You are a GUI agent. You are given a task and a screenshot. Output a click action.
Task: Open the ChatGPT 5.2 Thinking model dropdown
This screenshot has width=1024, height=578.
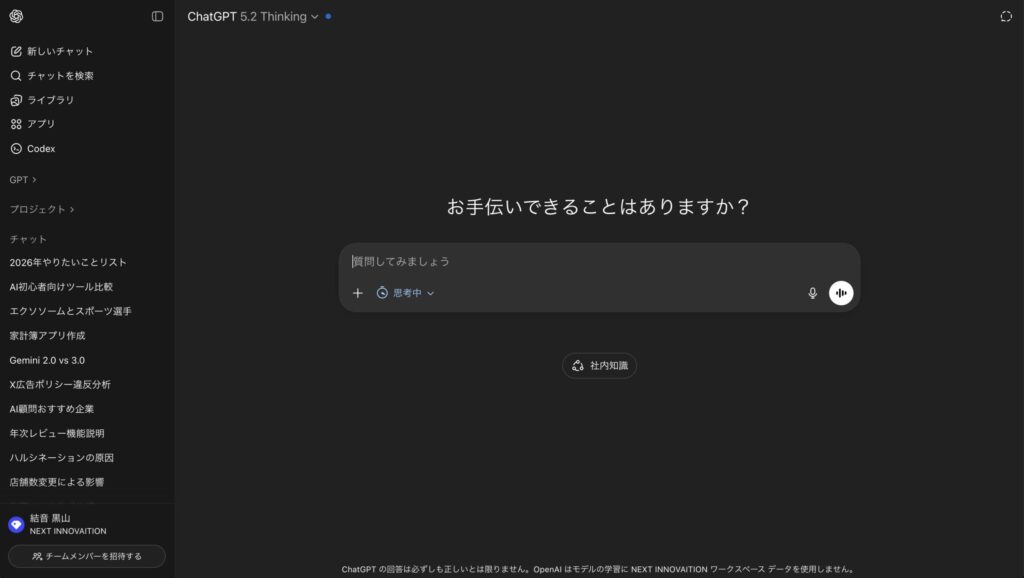[x=253, y=17]
